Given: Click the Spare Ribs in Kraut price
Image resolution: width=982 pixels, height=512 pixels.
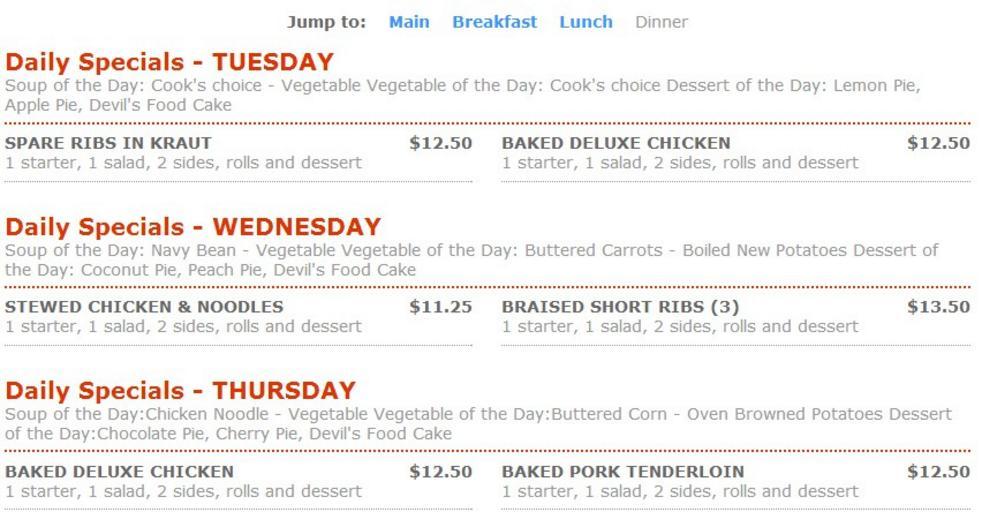Looking at the screenshot, I should tap(440, 143).
